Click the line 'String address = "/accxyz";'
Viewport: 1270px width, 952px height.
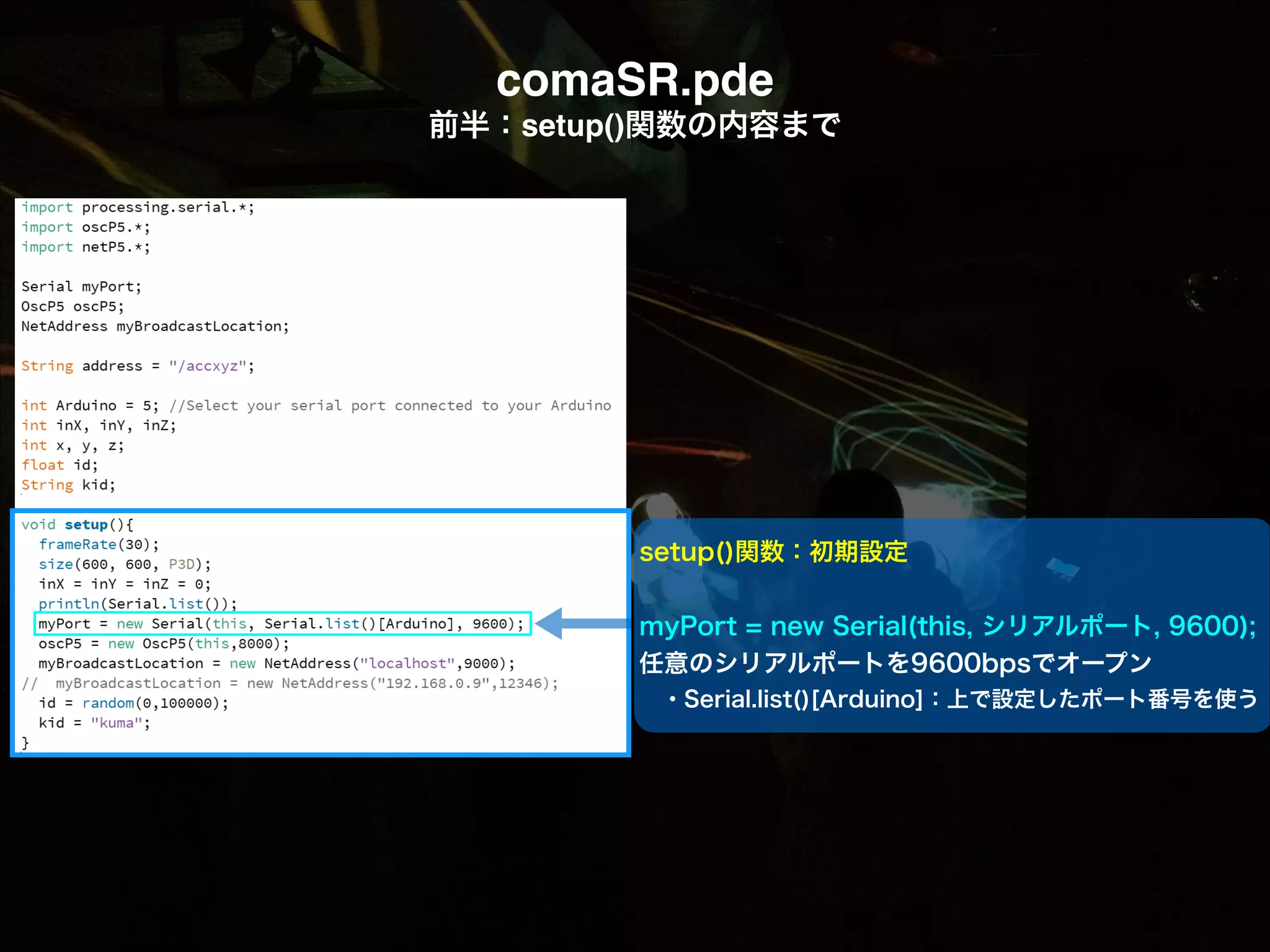(138, 366)
